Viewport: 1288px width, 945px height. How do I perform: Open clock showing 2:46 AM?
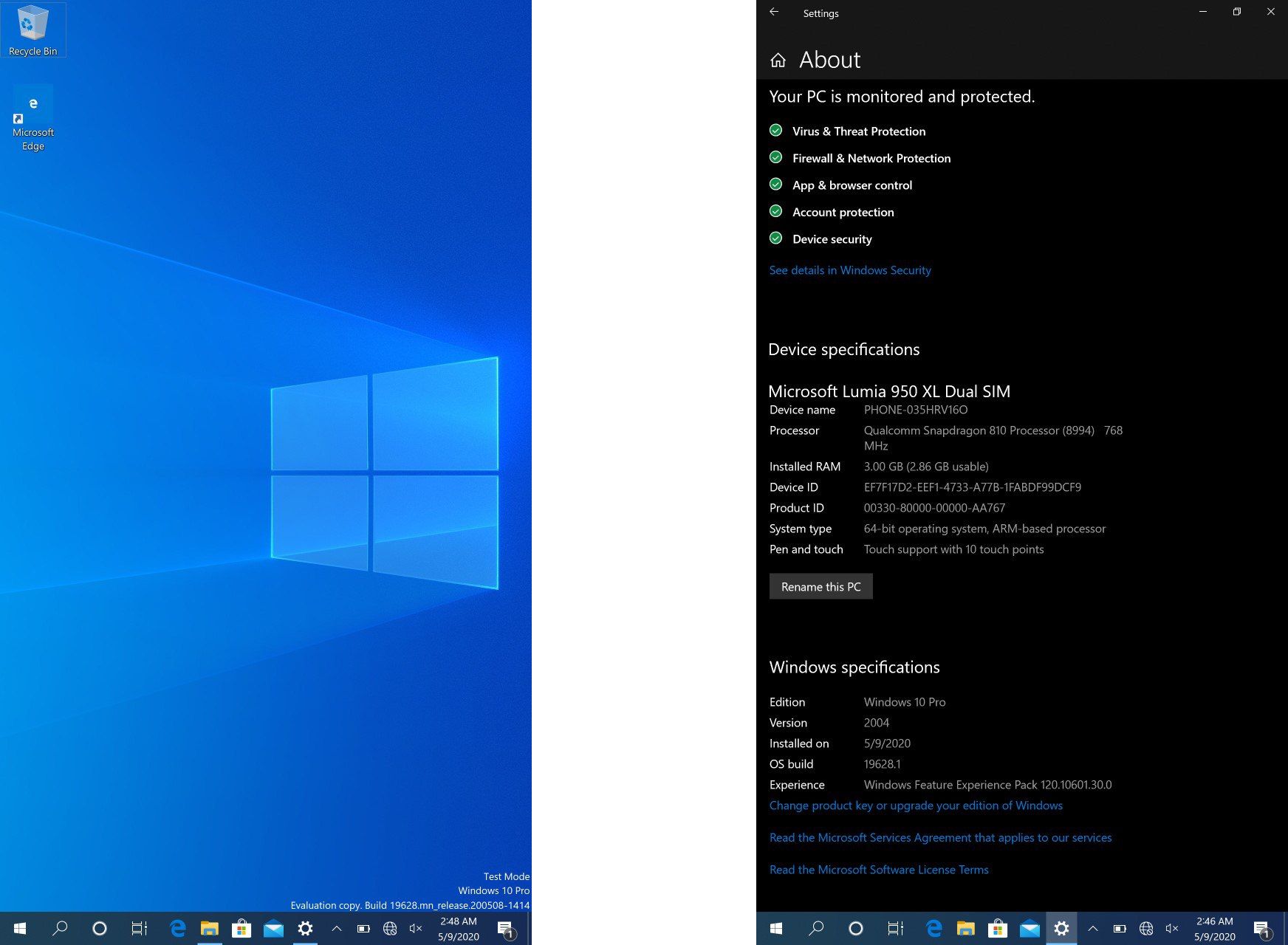click(x=1214, y=929)
